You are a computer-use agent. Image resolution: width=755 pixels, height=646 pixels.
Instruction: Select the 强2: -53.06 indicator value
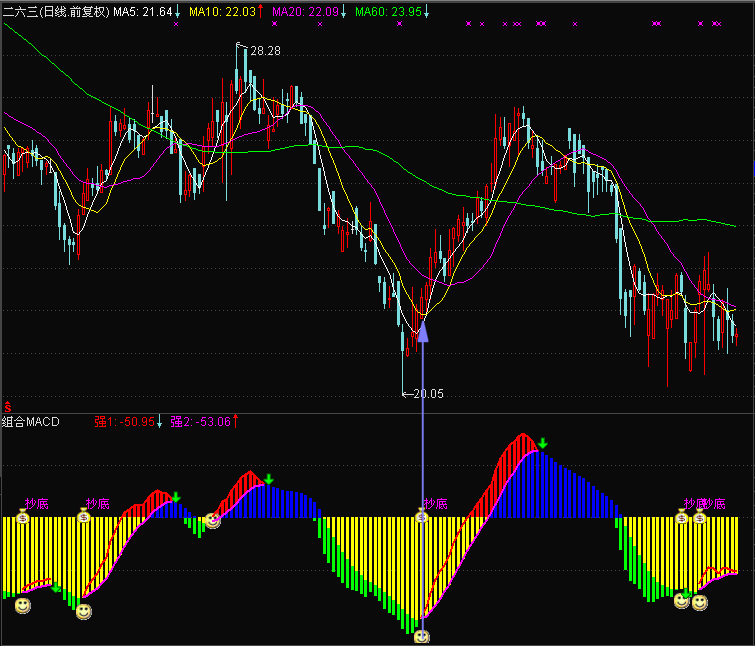click(x=201, y=422)
